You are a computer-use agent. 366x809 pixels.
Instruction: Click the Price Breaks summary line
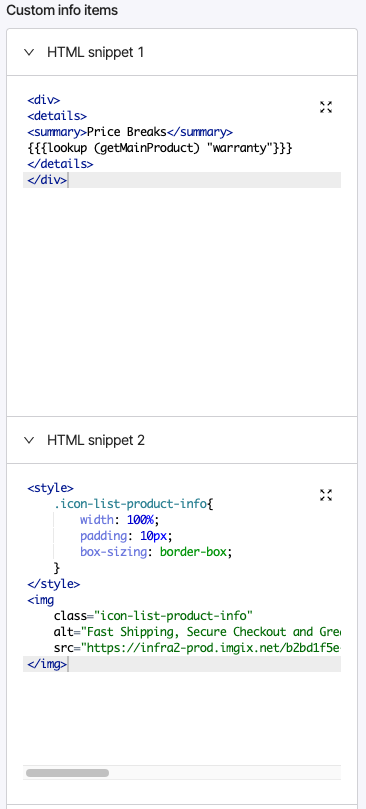[130, 132]
